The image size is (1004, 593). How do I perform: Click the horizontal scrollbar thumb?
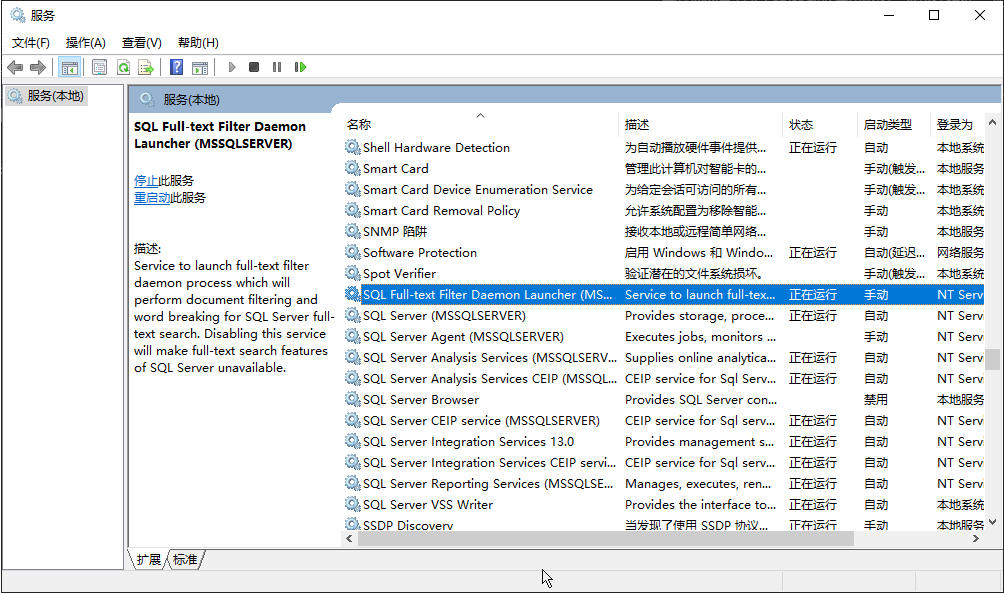(606, 539)
